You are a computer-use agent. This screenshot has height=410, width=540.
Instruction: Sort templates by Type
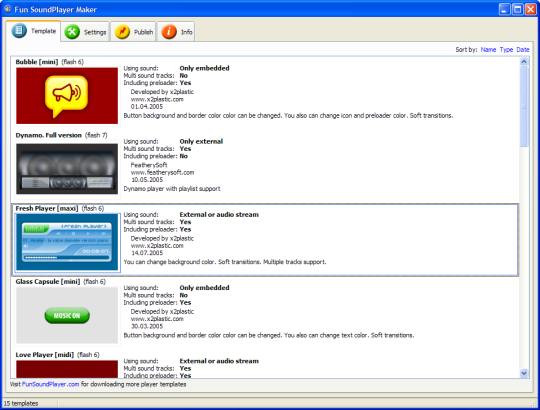506,50
